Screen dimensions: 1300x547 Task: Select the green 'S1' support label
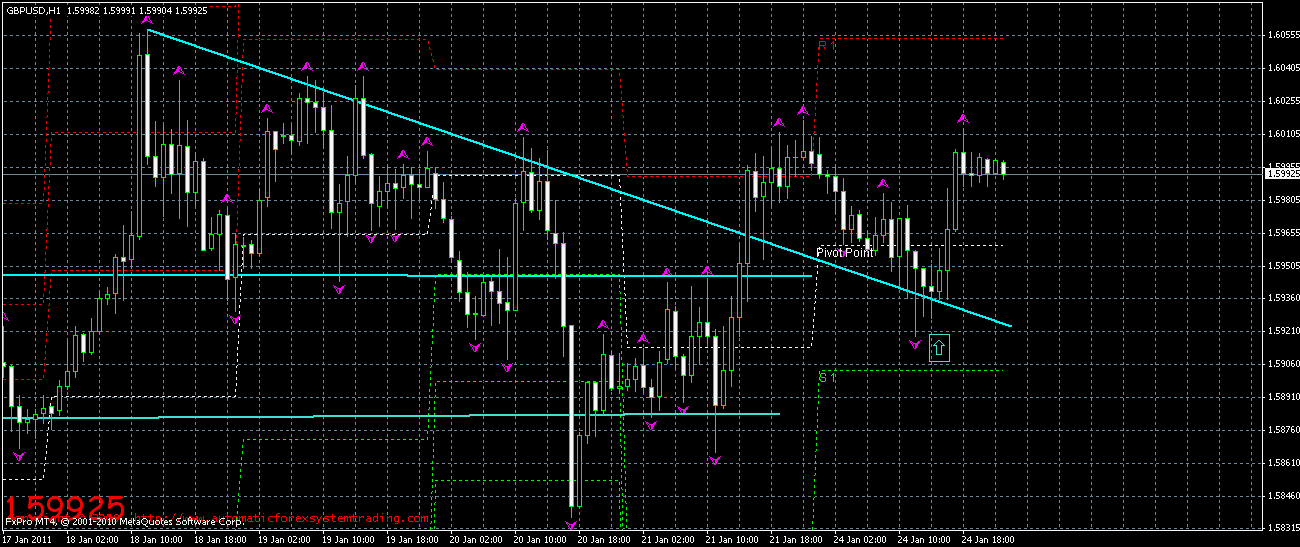[x=826, y=377]
